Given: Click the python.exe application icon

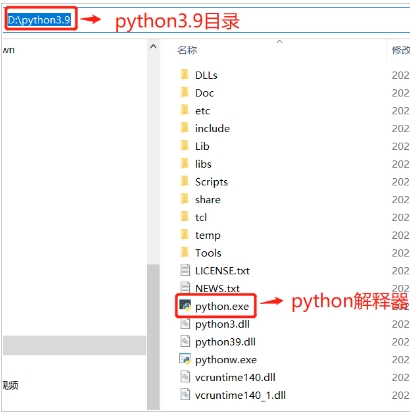Looking at the screenshot, I should click(x=185, y=305).
